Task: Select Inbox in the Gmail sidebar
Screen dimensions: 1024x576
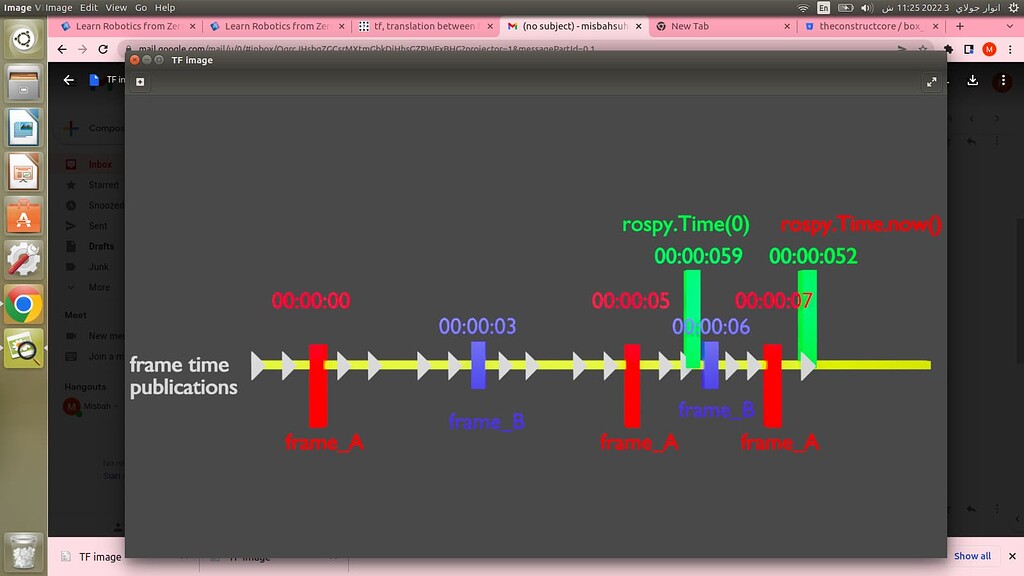Action: (99, 163)
